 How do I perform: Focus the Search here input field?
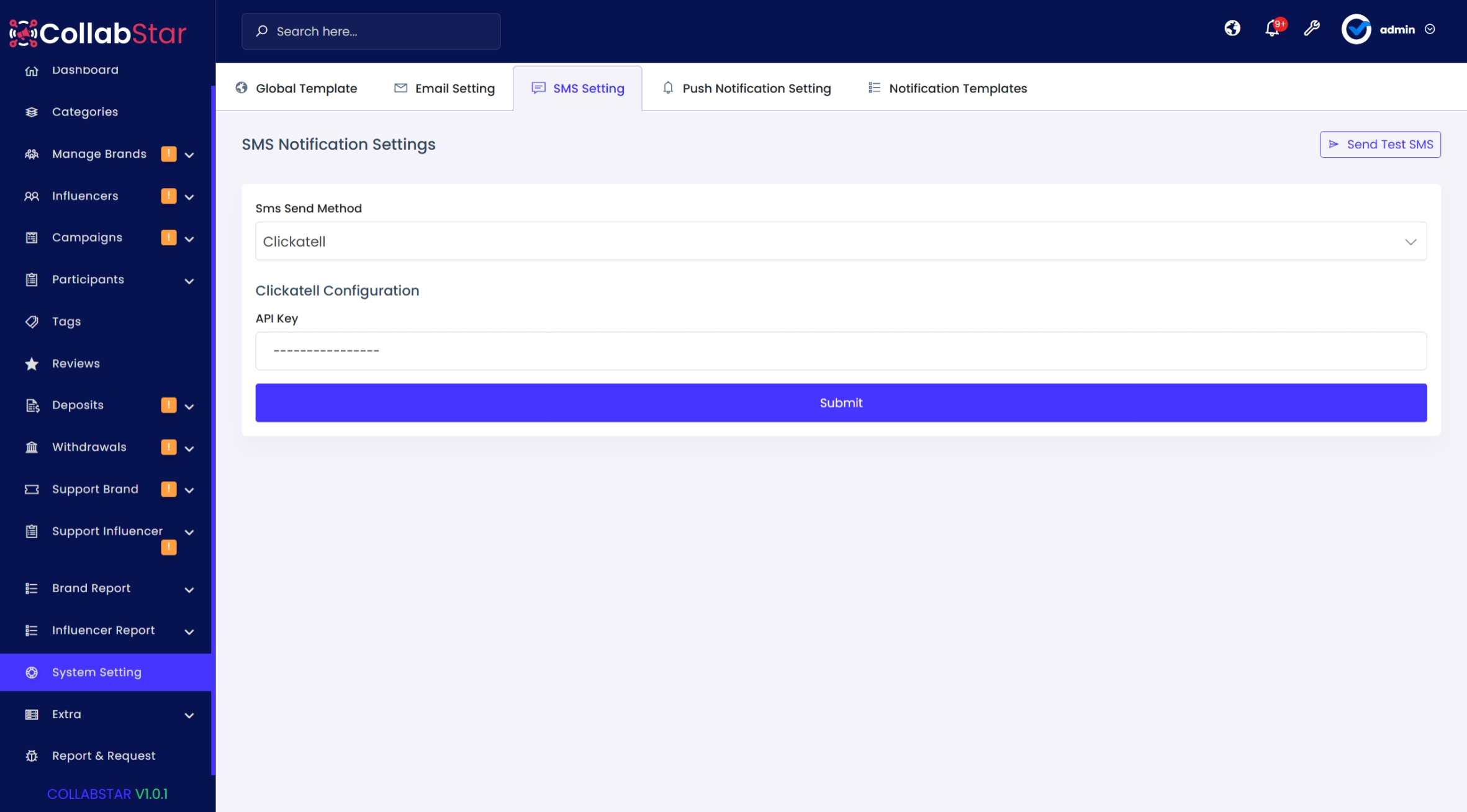pos(371,31)
